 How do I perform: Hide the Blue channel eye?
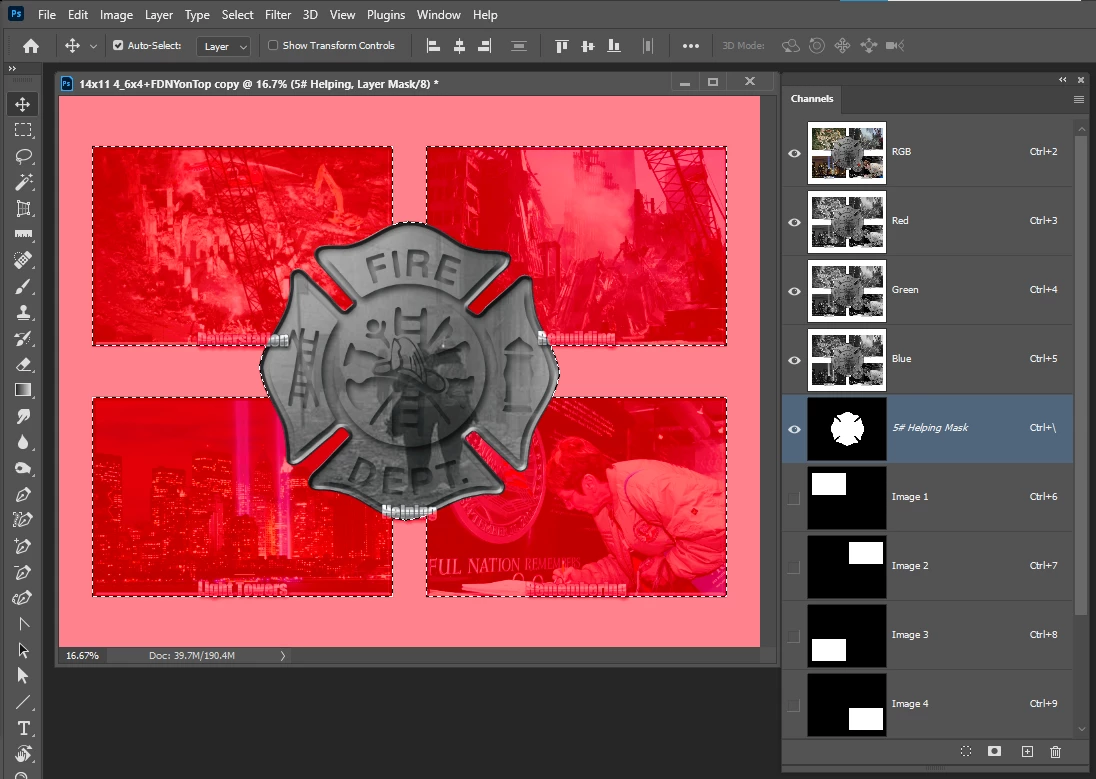[x=794, y=361]
